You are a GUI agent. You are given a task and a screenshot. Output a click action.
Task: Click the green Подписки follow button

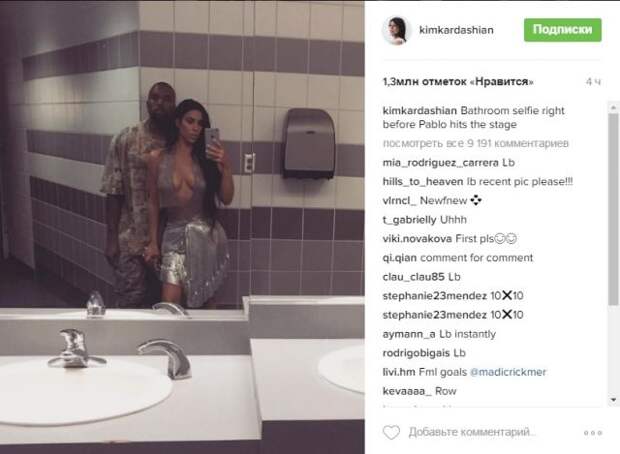tap(563, 30)
